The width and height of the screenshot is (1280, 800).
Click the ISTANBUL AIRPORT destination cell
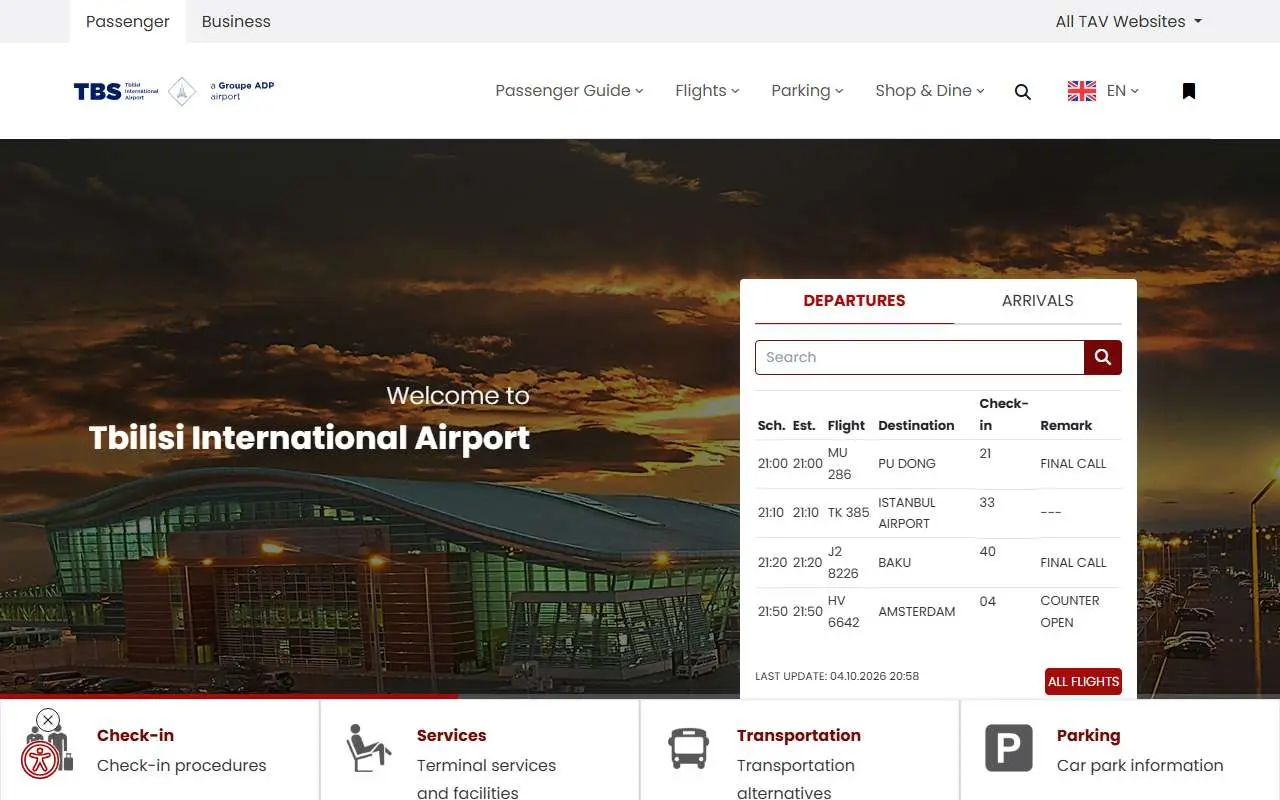907,513
